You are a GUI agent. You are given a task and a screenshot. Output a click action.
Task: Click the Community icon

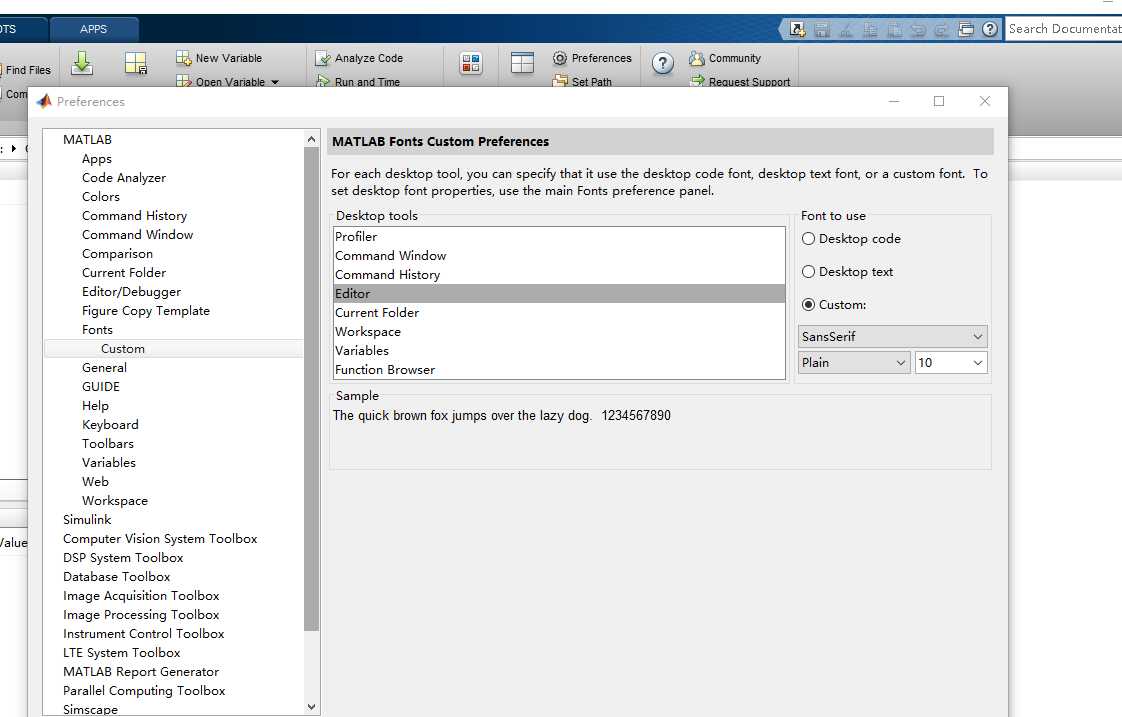(696, 58)
